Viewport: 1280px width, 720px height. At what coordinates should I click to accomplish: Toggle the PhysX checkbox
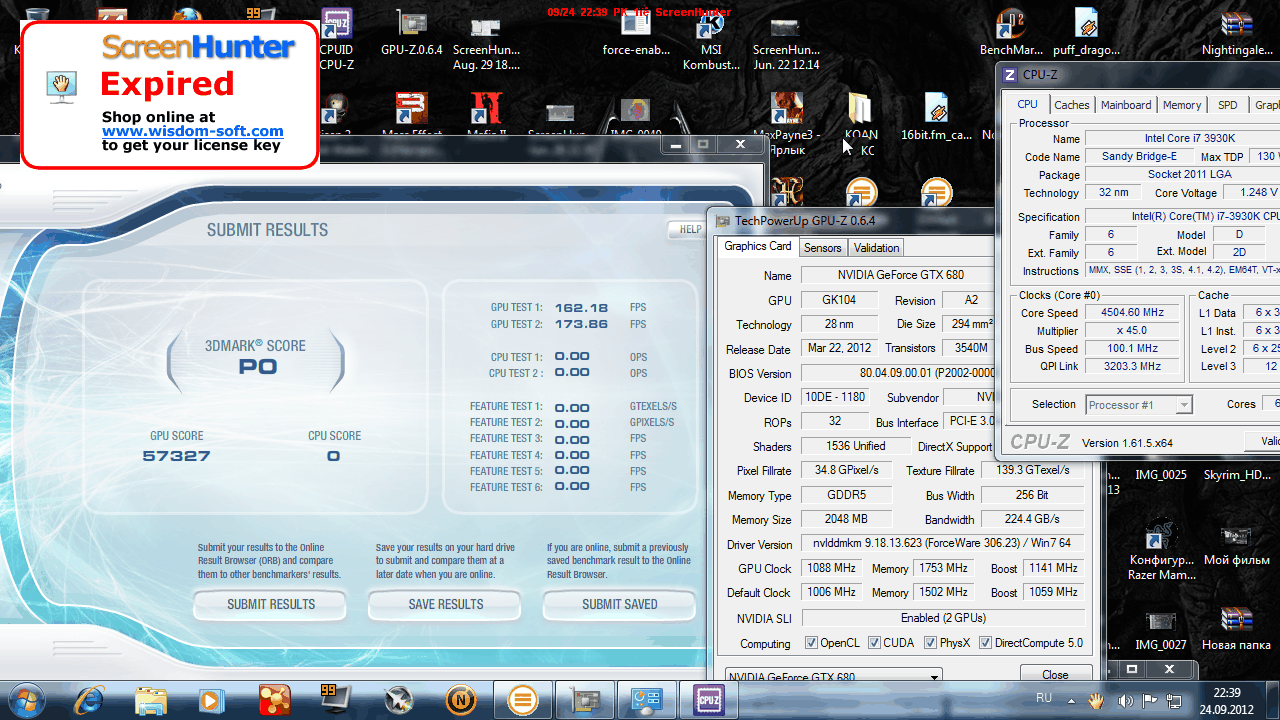[x=930, y=643]
